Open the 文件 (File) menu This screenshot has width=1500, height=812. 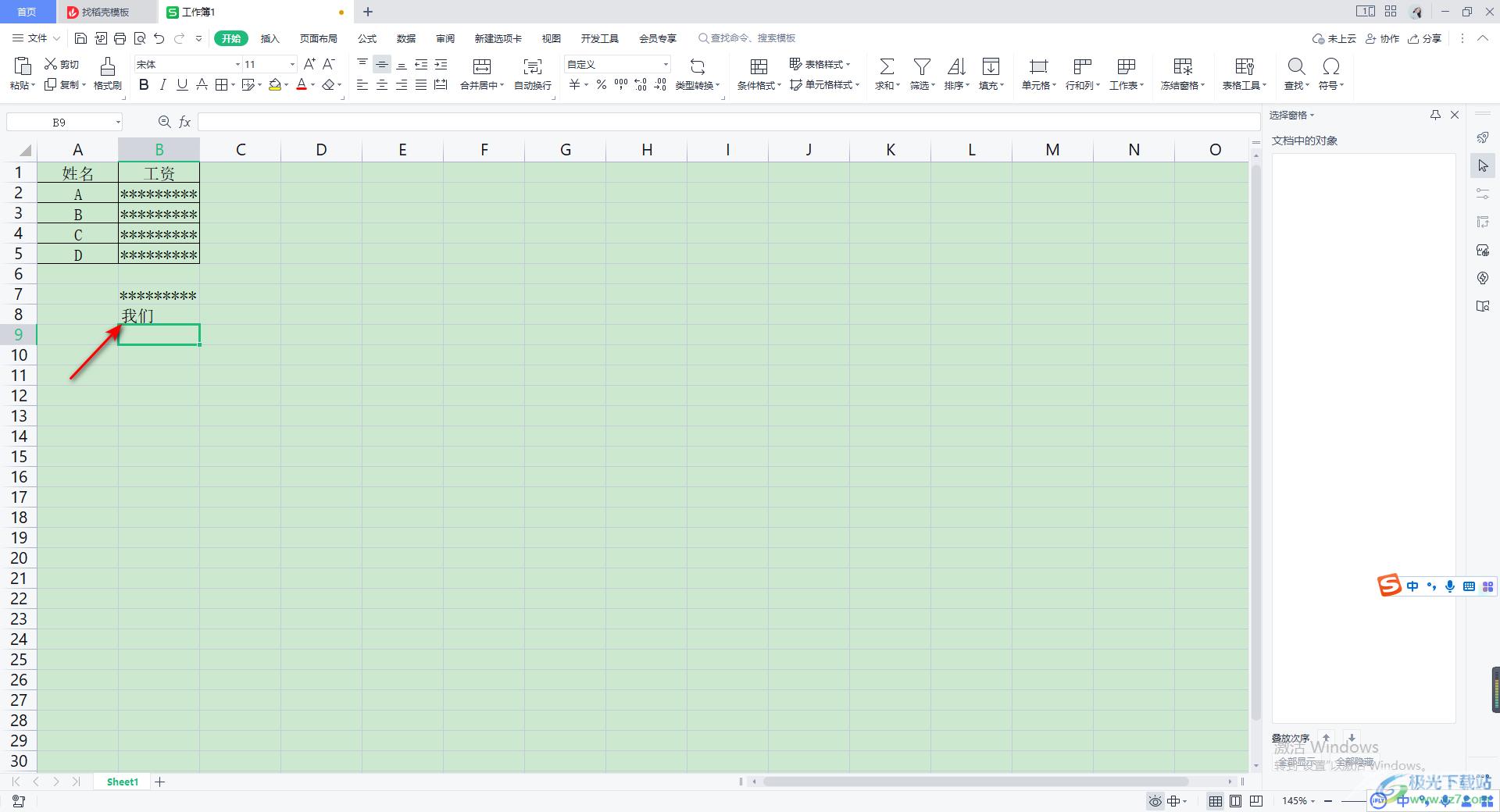click(x=36, y=38)
